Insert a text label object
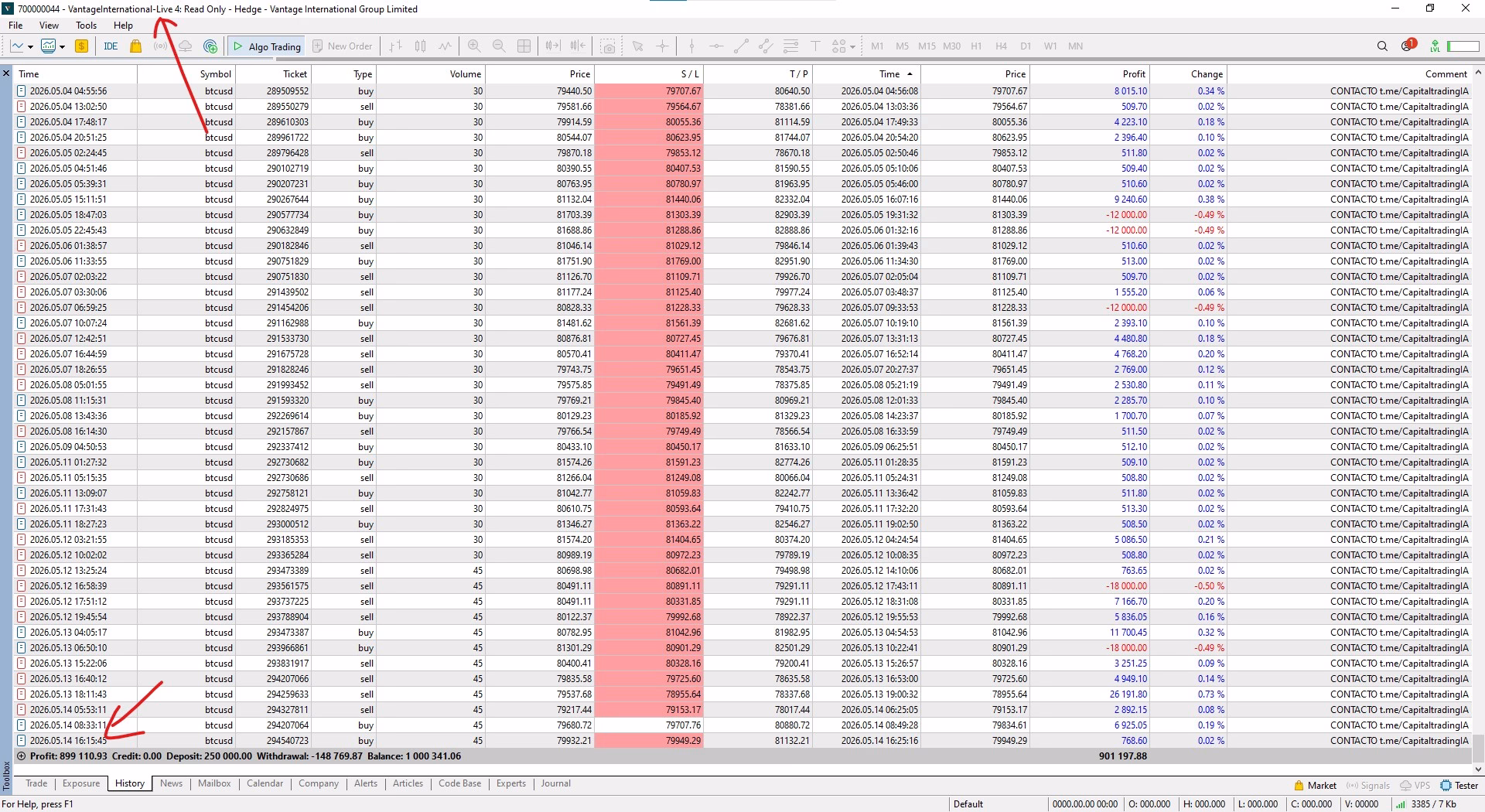The height and width of the screenshot is (812, 1485). tap(814, 46)
